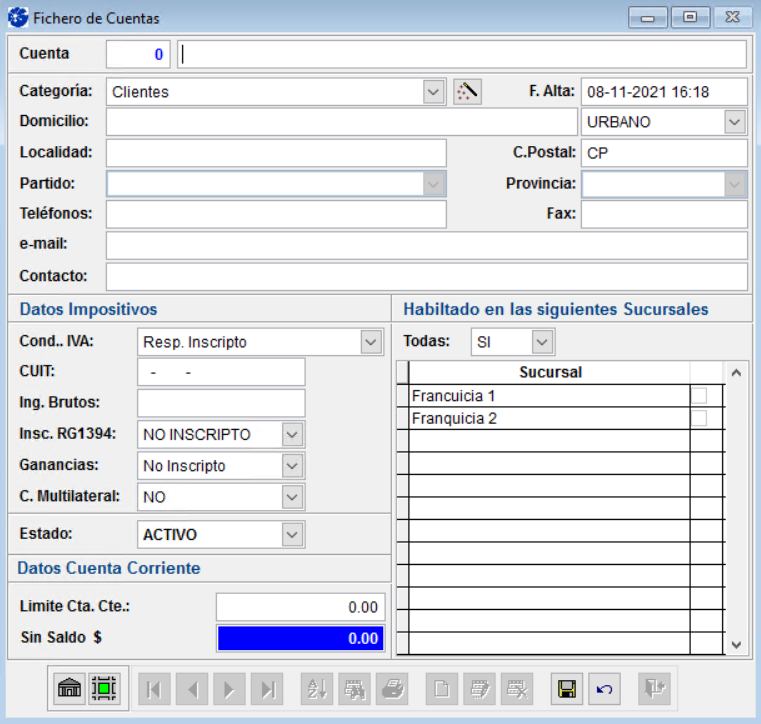Image resolution: width=761 pixels, height=724 pixels.
Task: Click the A-Z sort icon
Action: (x=318, y=688)
